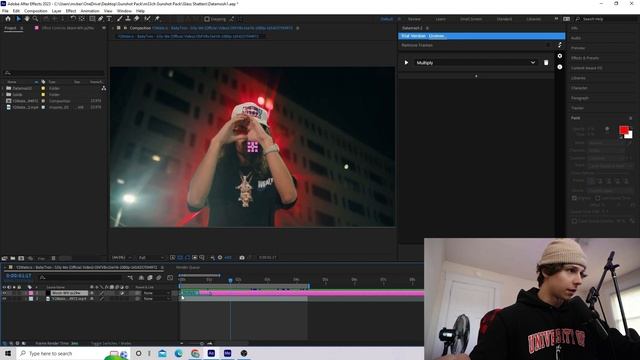Select the Type text tool
The height and width of the screenshot is (360, 640).
[109, 19]
